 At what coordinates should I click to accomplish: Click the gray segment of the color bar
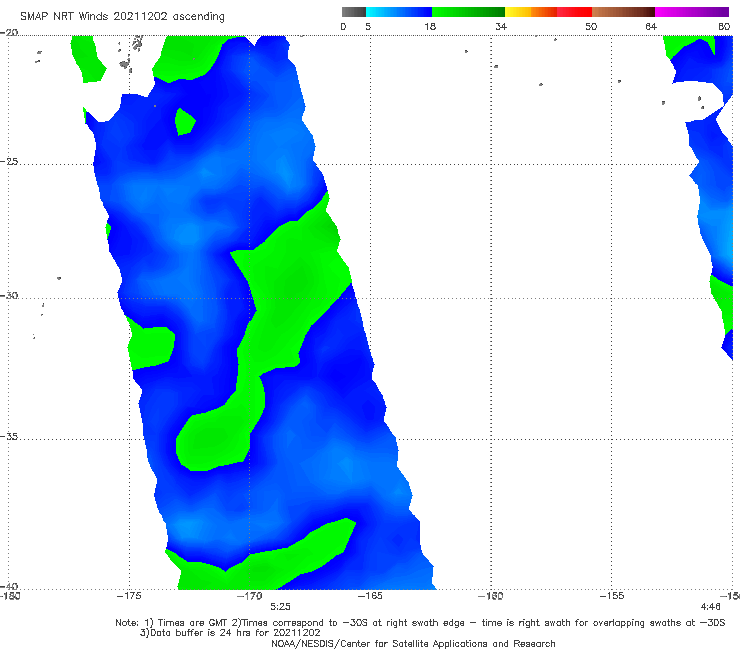click(353, 12)
